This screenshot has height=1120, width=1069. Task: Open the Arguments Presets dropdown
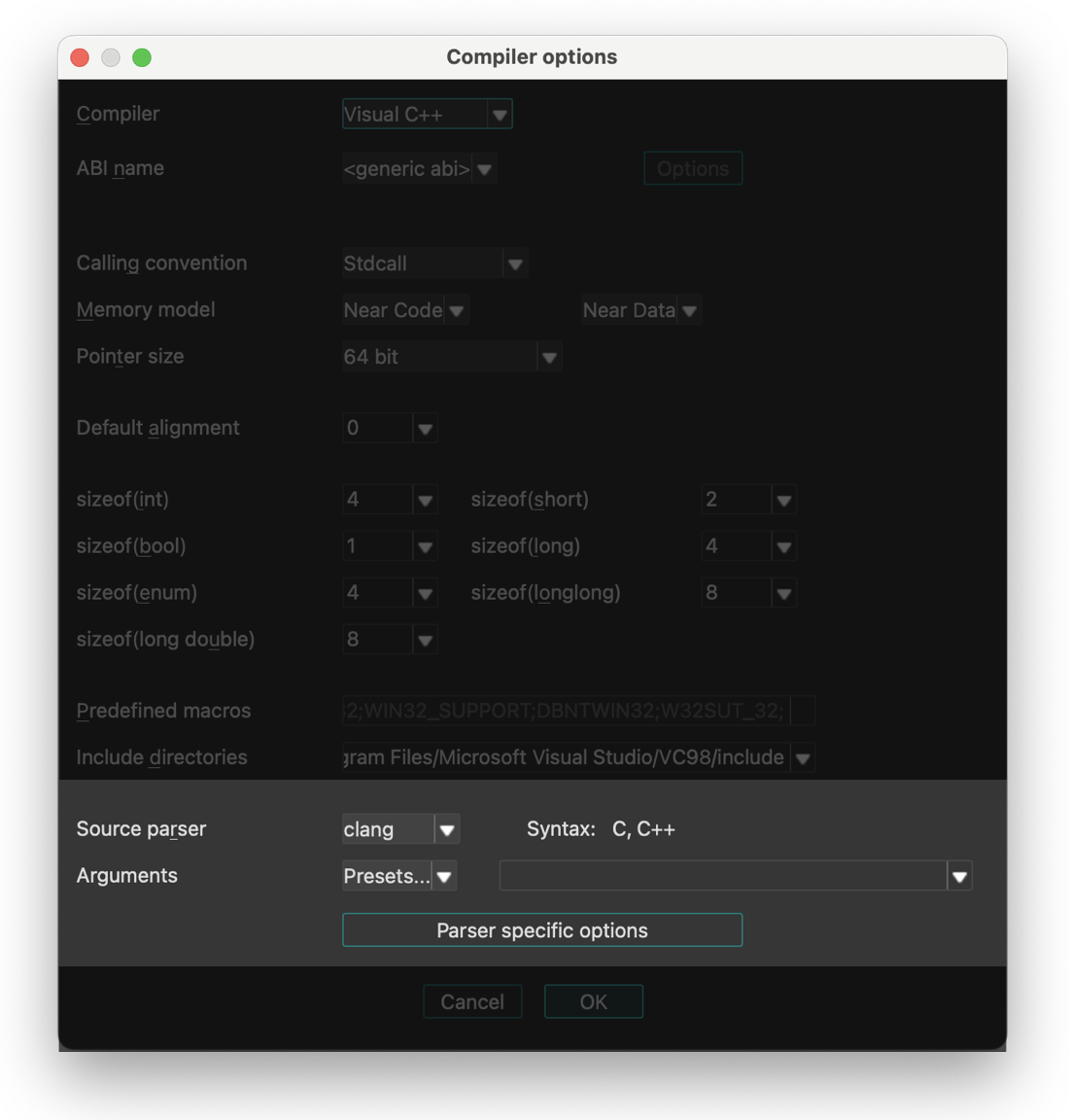[x=444, y=875]
